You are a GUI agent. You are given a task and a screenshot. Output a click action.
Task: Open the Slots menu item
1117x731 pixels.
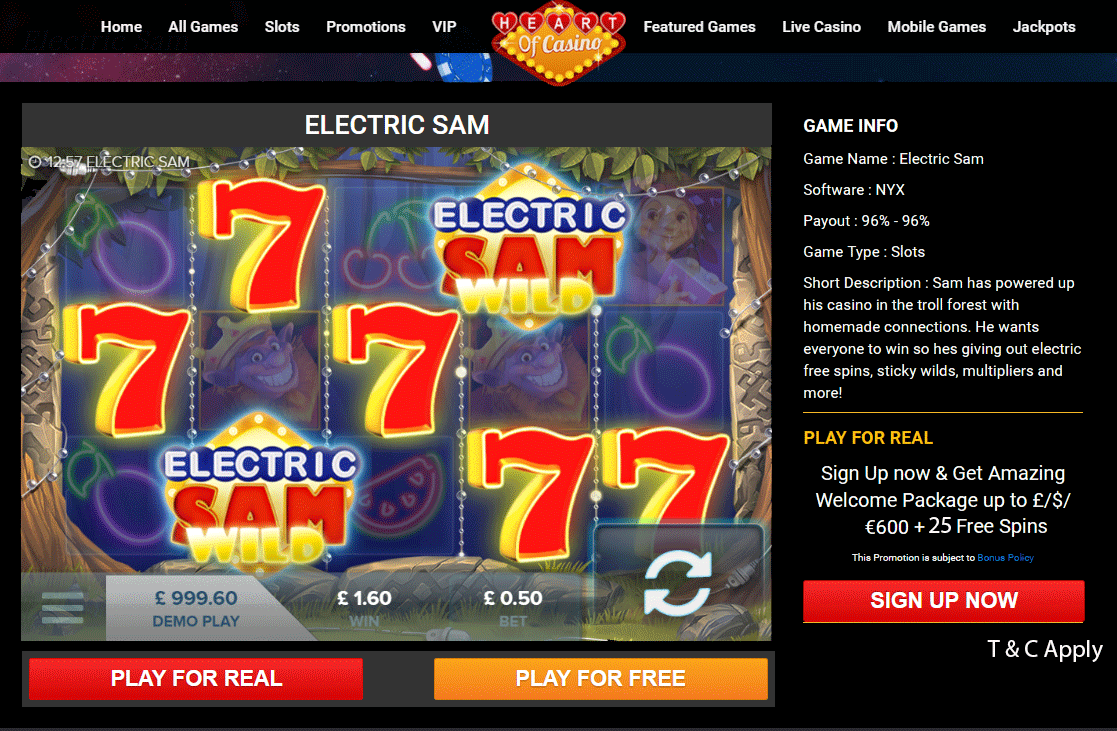click(282, 27)
